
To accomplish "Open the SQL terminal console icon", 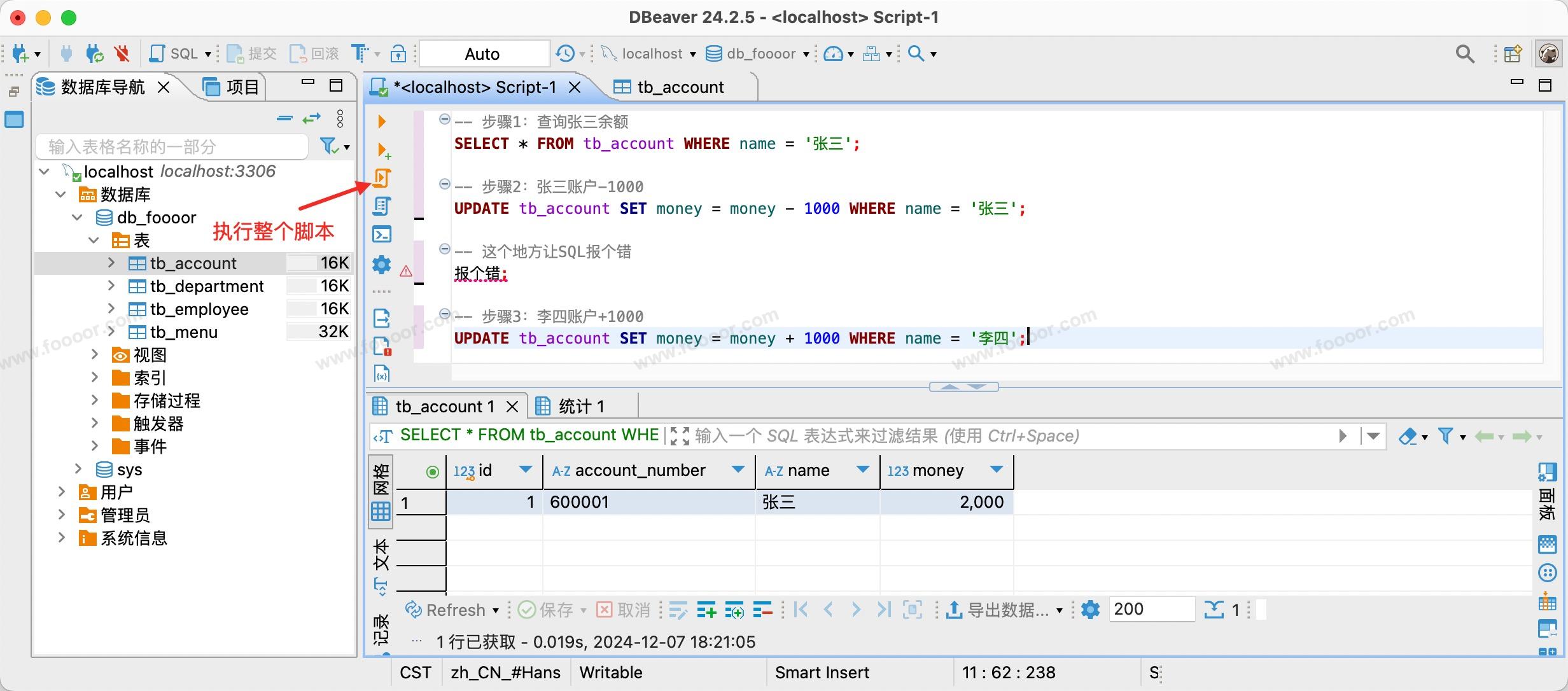I will pos(381,234).
